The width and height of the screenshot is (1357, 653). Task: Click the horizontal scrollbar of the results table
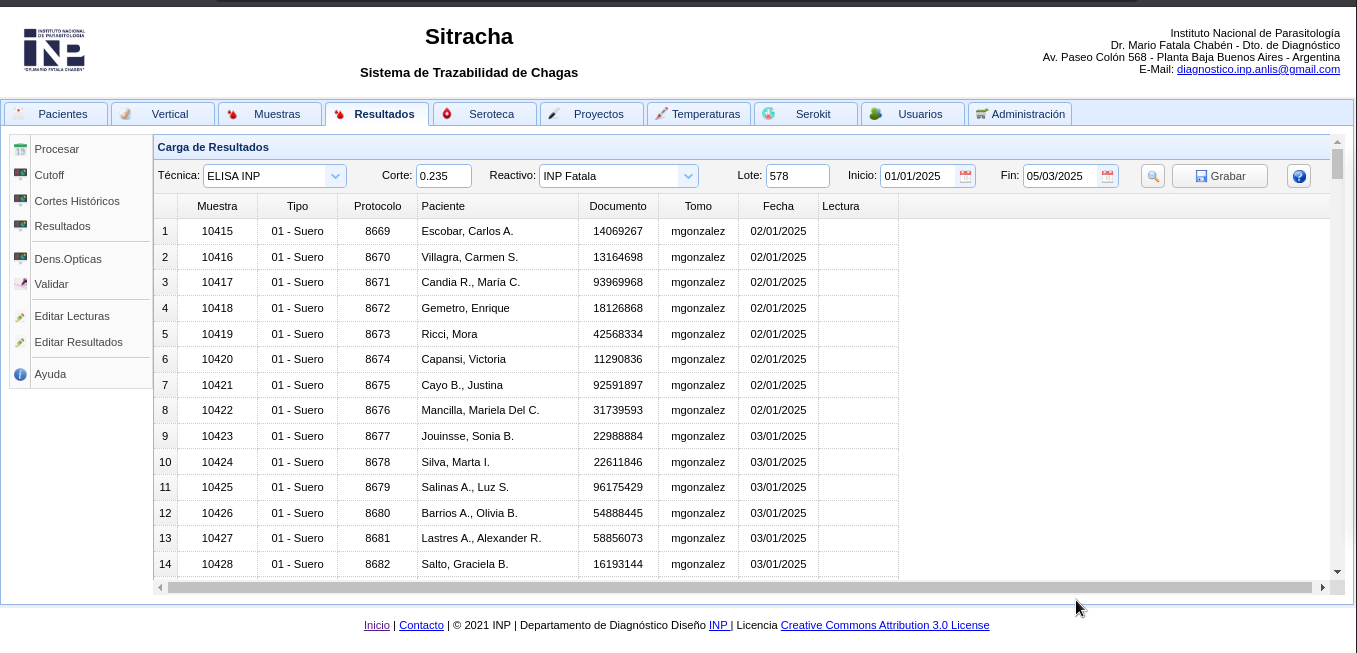pos(739,588)
